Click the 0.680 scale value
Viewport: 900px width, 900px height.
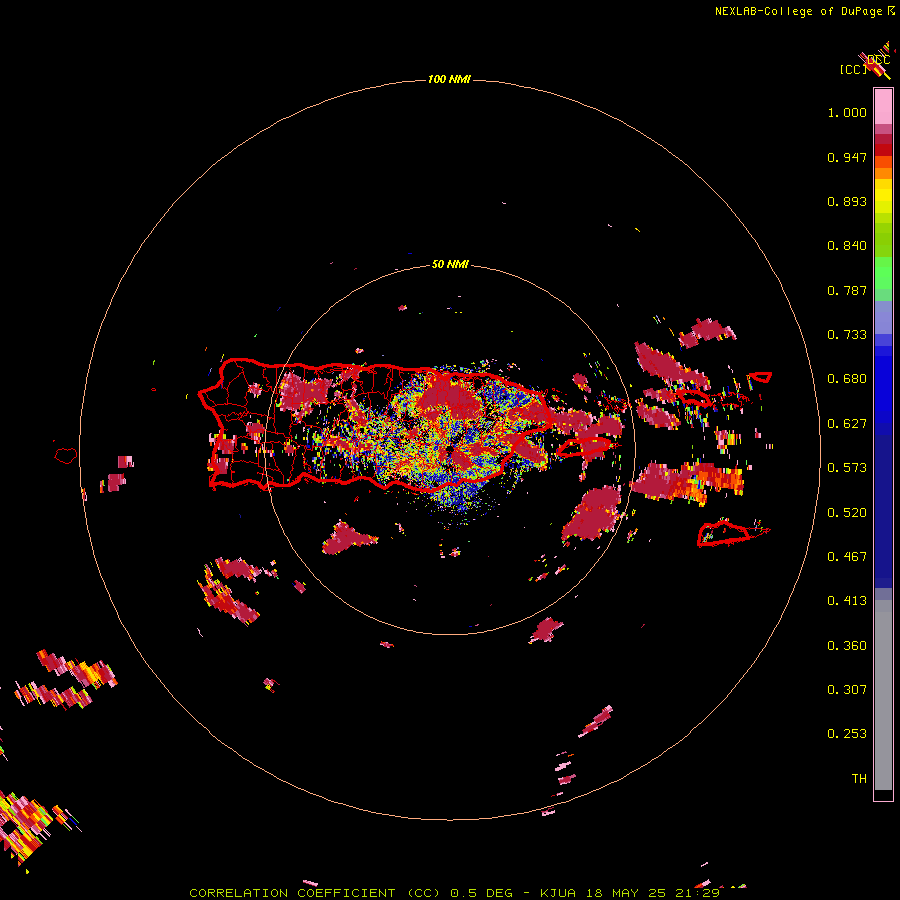[847, 379]
